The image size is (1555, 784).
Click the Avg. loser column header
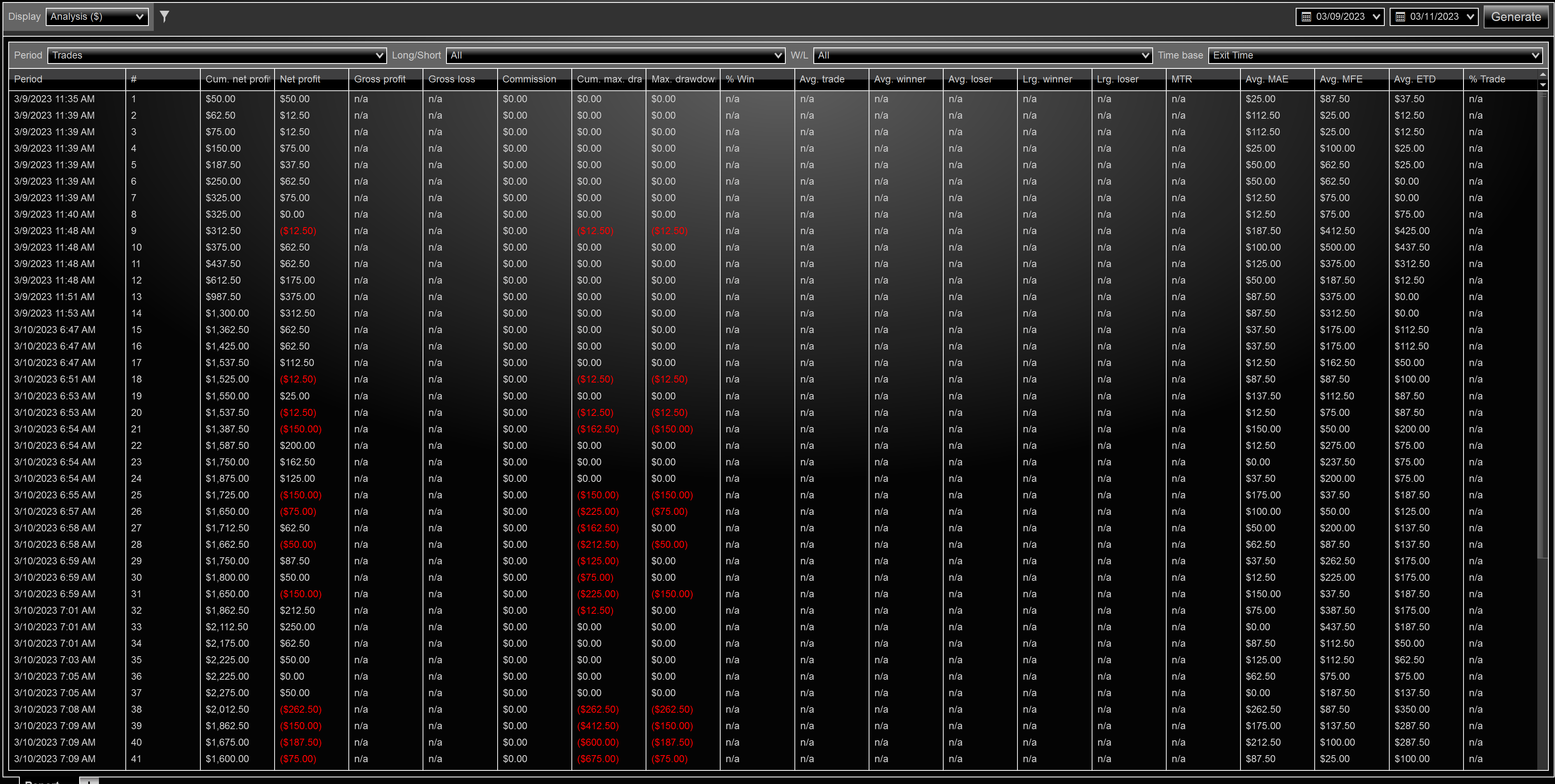tap(980, 79)
